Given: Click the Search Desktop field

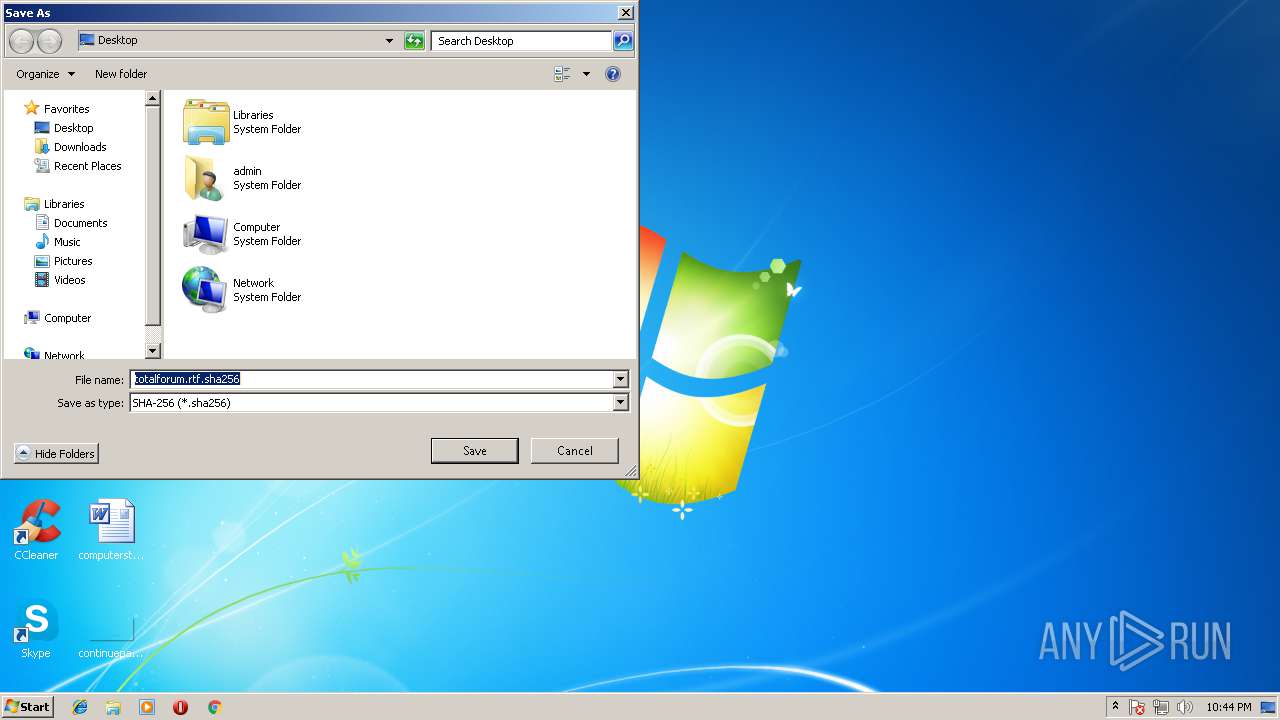Looking at the screenshot, I should click(x=521, y=41).
